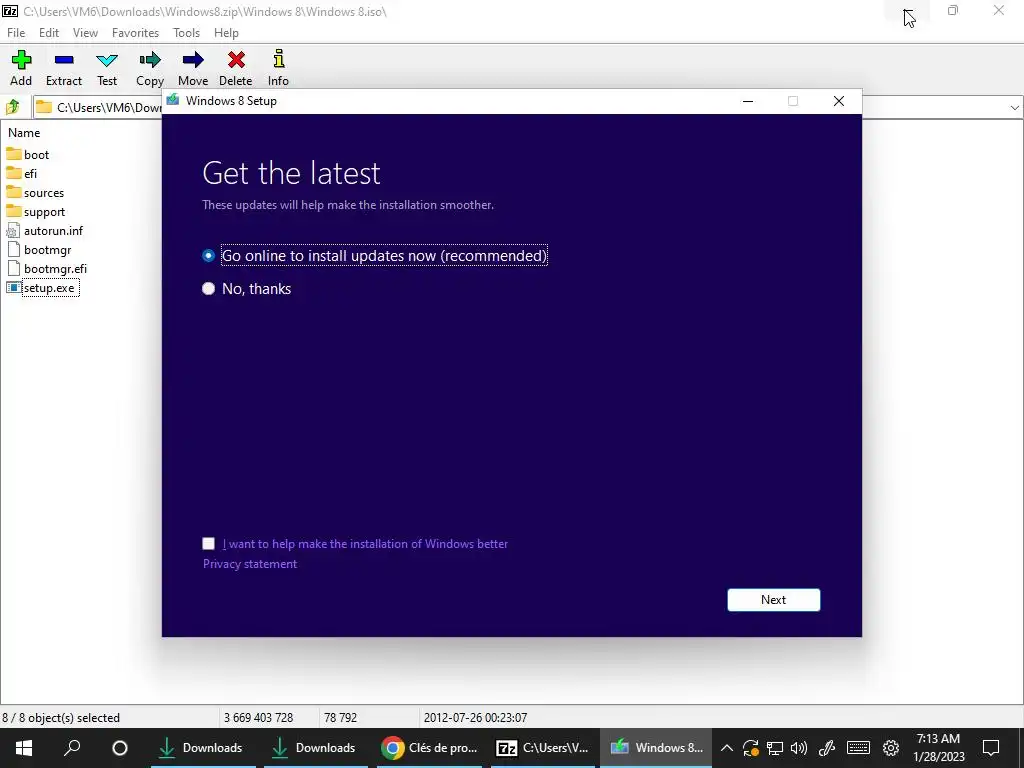1024x768 pixels.
Task: Open the notification center icon
Action: pyautogui.click(x=991, y=748)
